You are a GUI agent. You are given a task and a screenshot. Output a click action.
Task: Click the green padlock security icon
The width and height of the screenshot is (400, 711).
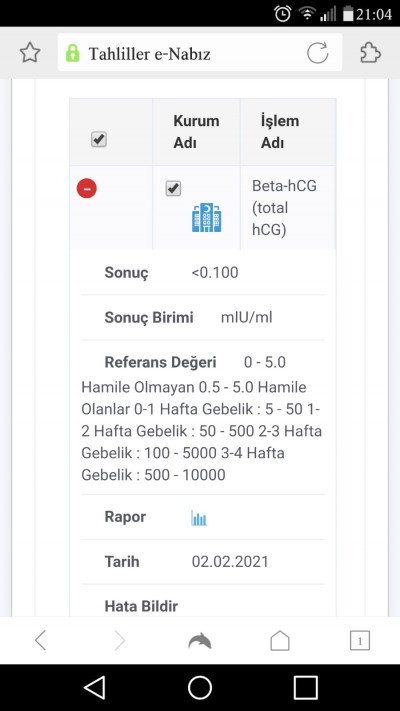tap(73, 53)
